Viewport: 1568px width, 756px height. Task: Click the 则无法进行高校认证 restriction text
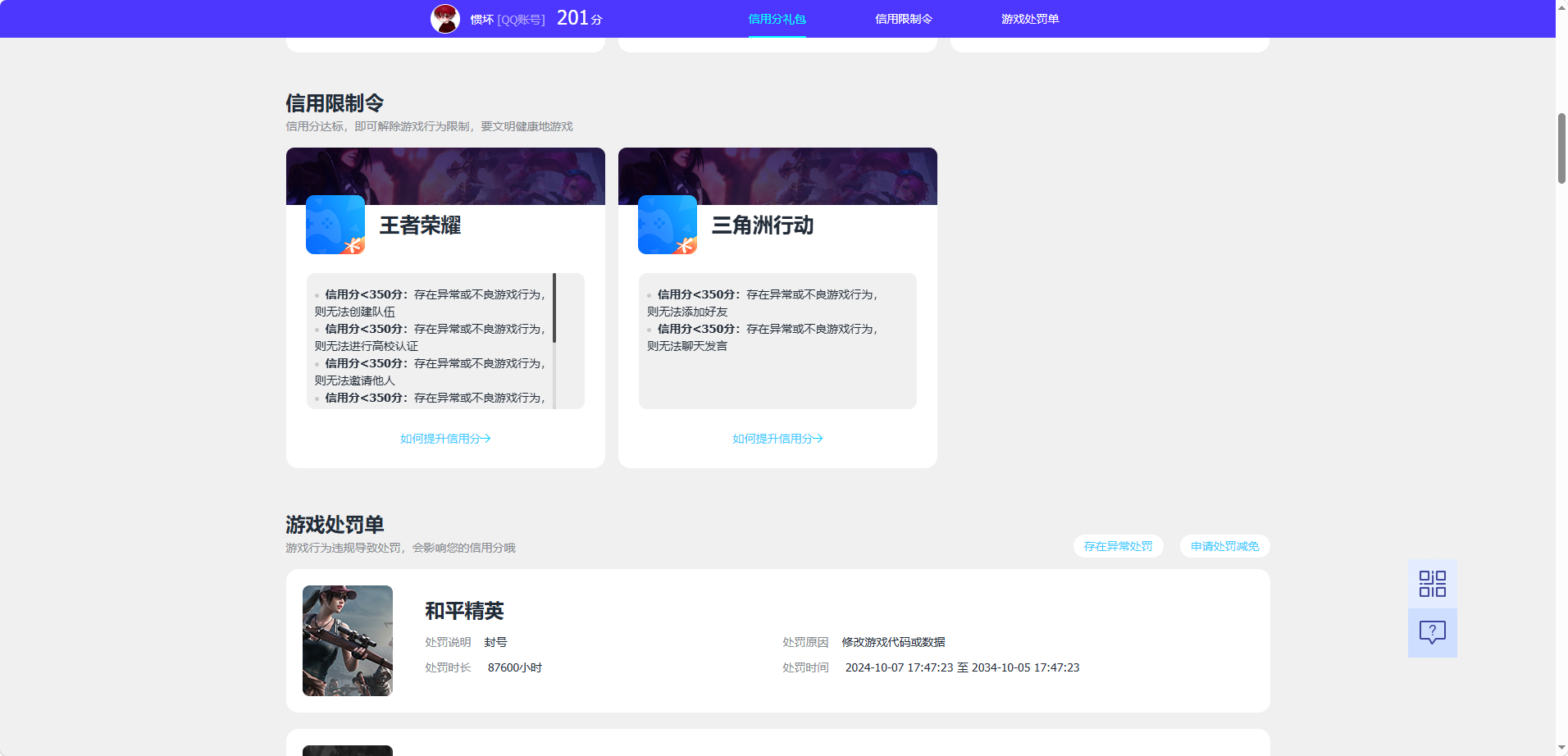click(366, 346)
